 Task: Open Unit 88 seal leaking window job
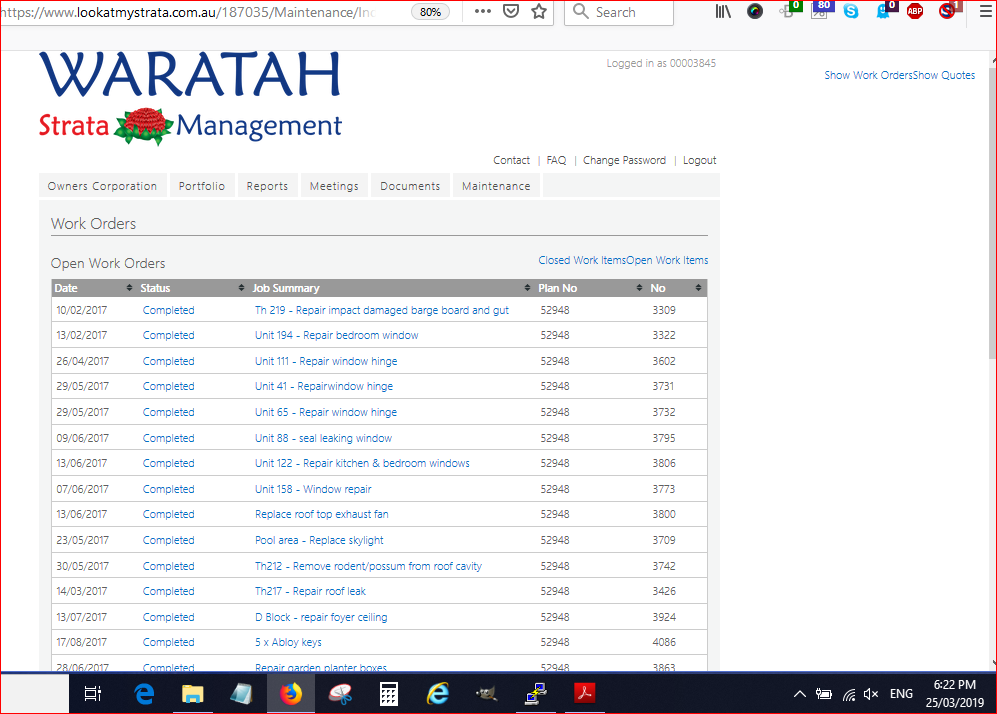[323, 438]
